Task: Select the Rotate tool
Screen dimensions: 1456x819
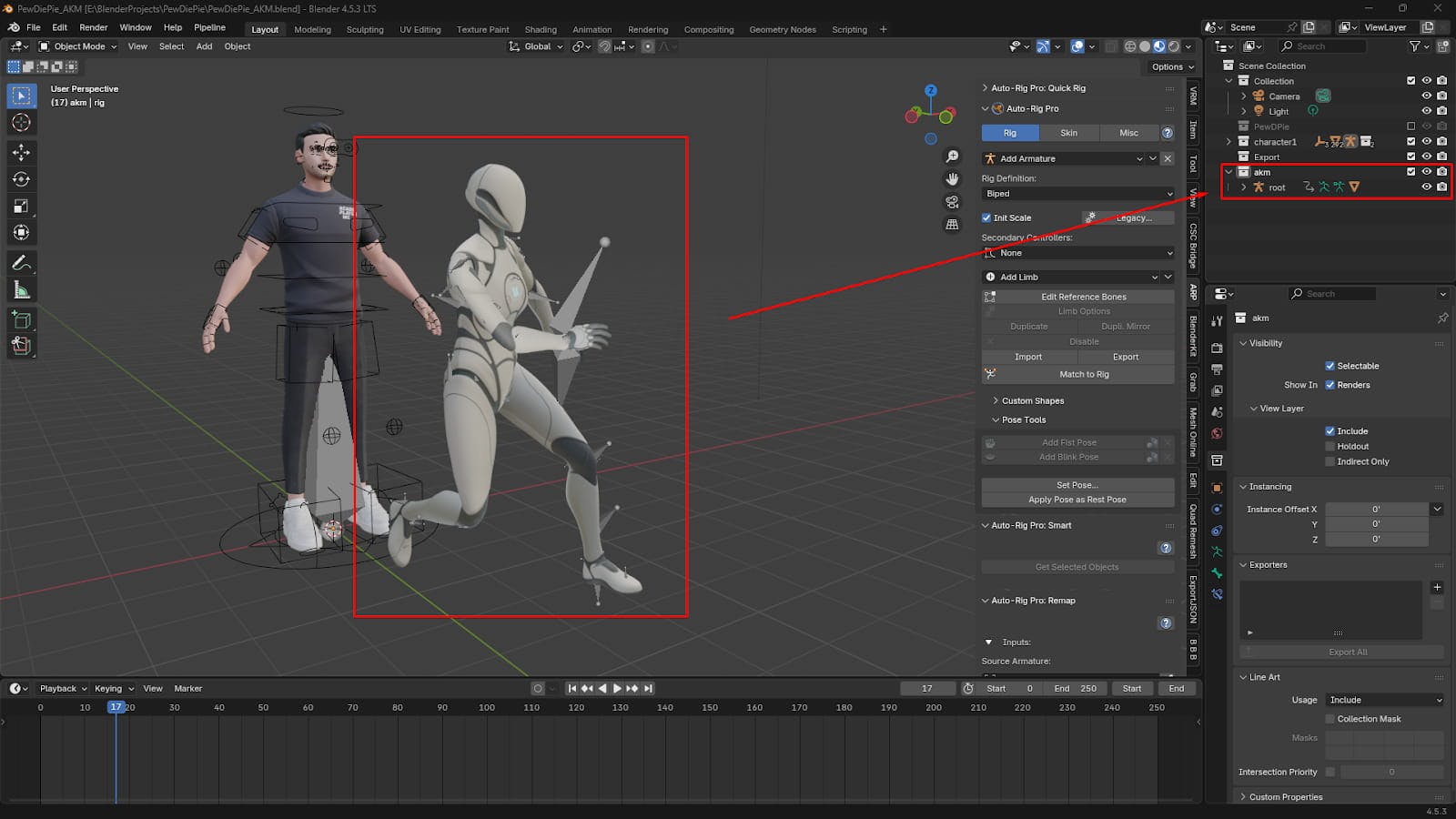Action: tap(21, 179)
